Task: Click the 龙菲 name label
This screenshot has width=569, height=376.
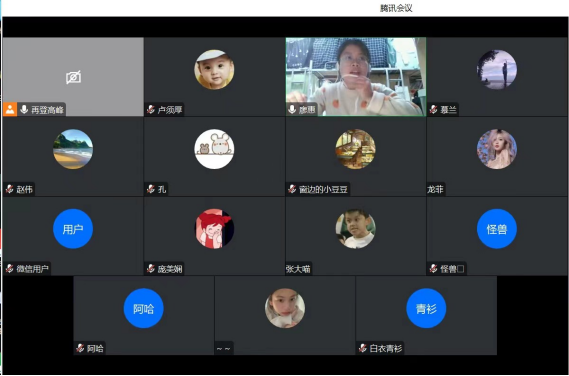Action: (435, 189)
